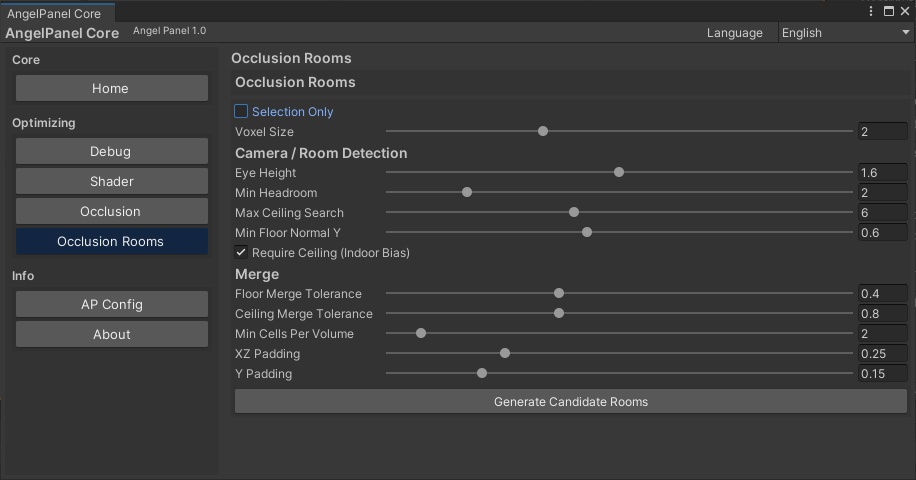
Task: Click the Camera / Room Detection heading
Action: point(321,153)
